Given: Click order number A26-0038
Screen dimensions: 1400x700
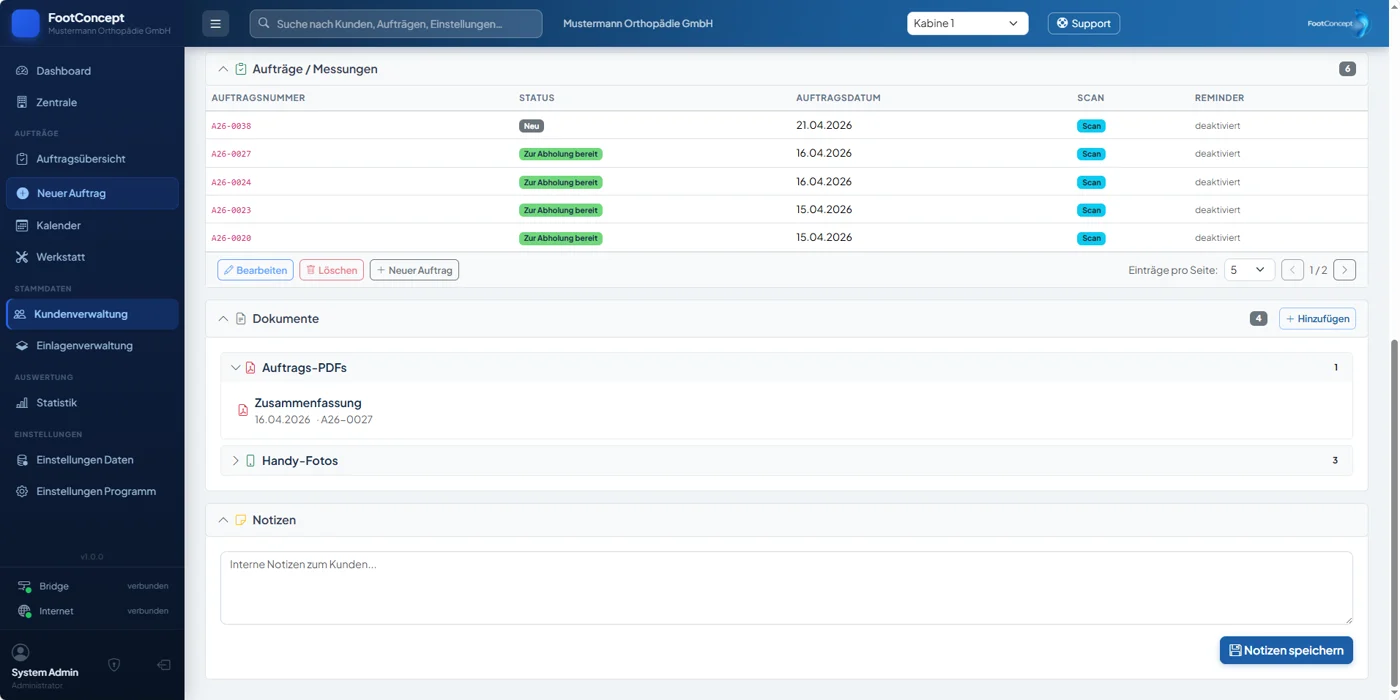Looking at the screenshot, I should [231, 126].
